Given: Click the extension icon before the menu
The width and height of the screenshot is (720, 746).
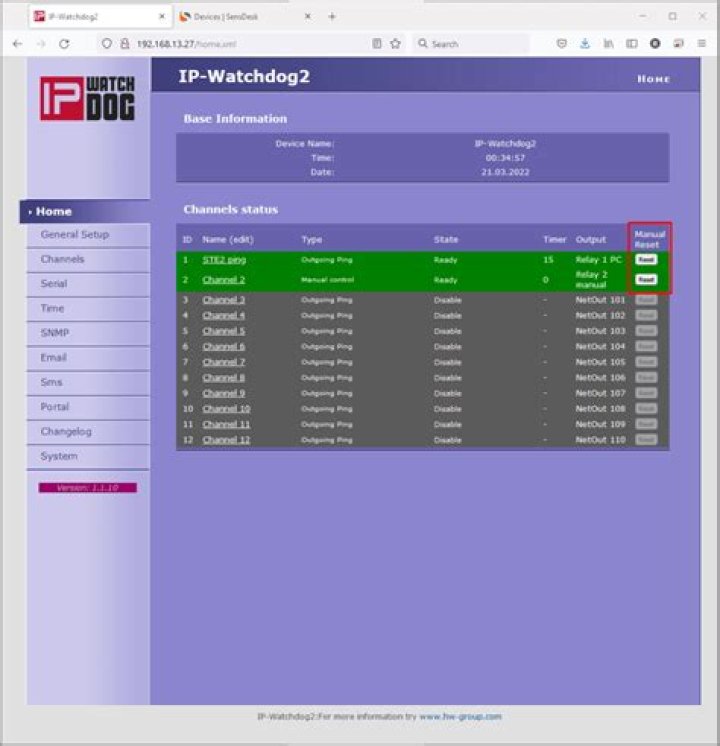Looking at the screenshot, I should coord(678,44).
